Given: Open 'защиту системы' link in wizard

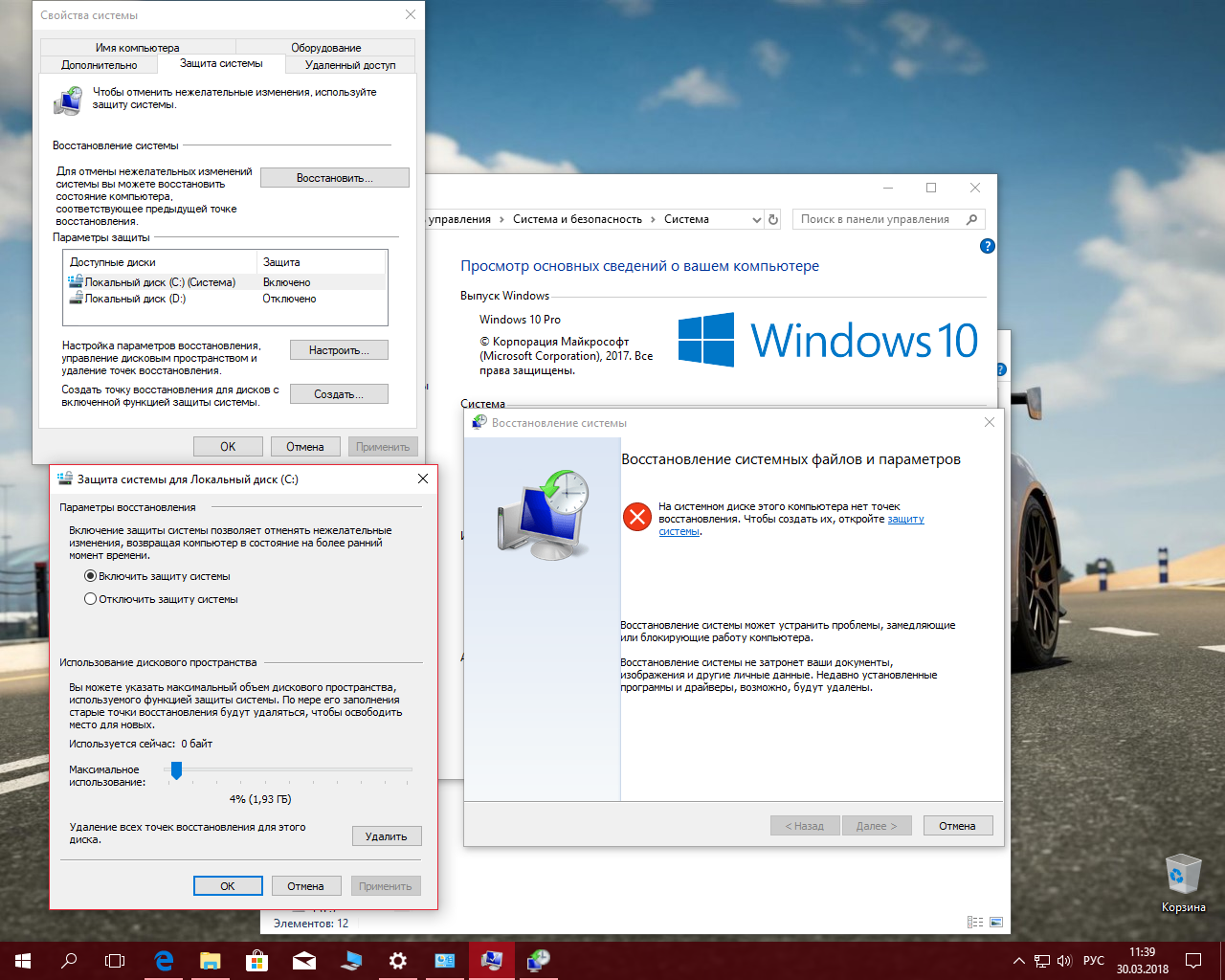Looking at the screenshot, I should pyautogui.click(x=905, y=519).
